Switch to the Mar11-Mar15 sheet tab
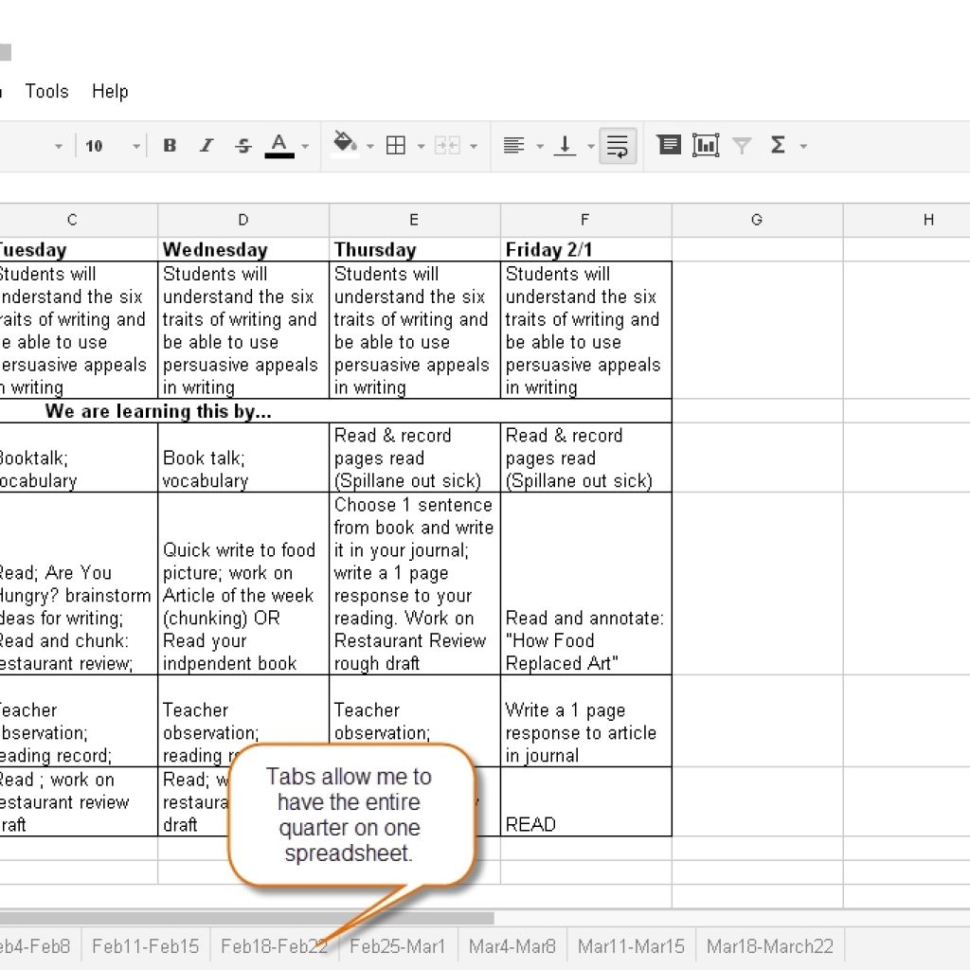 point(631,946)
